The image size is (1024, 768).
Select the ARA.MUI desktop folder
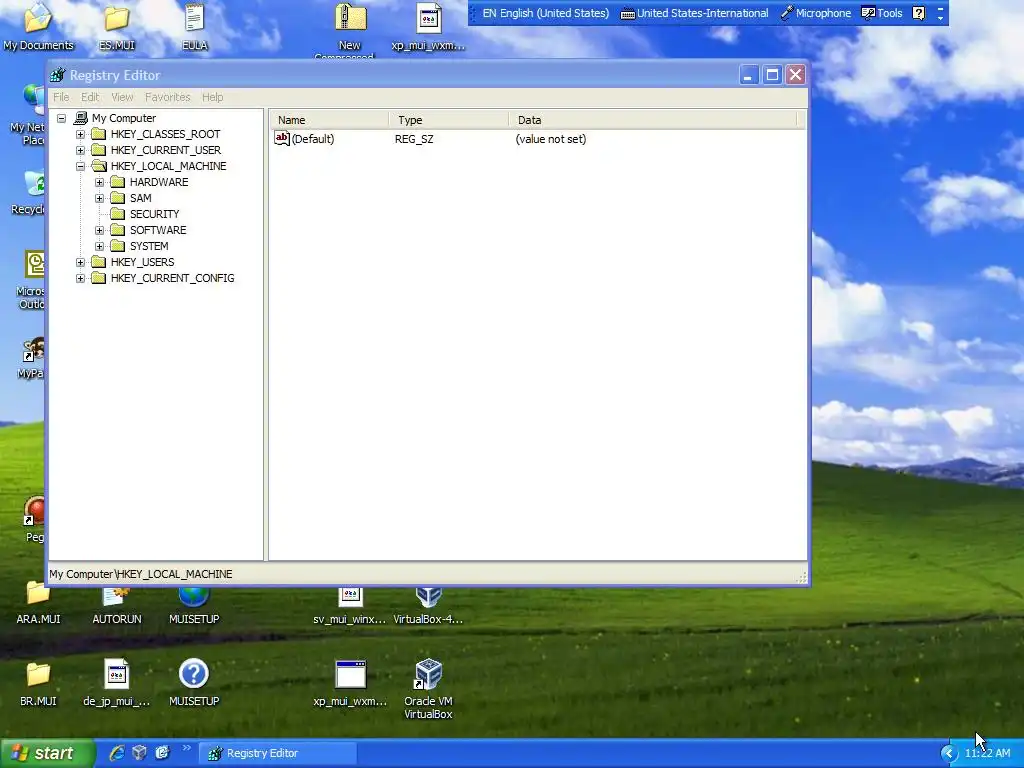[x=38, y=604]
